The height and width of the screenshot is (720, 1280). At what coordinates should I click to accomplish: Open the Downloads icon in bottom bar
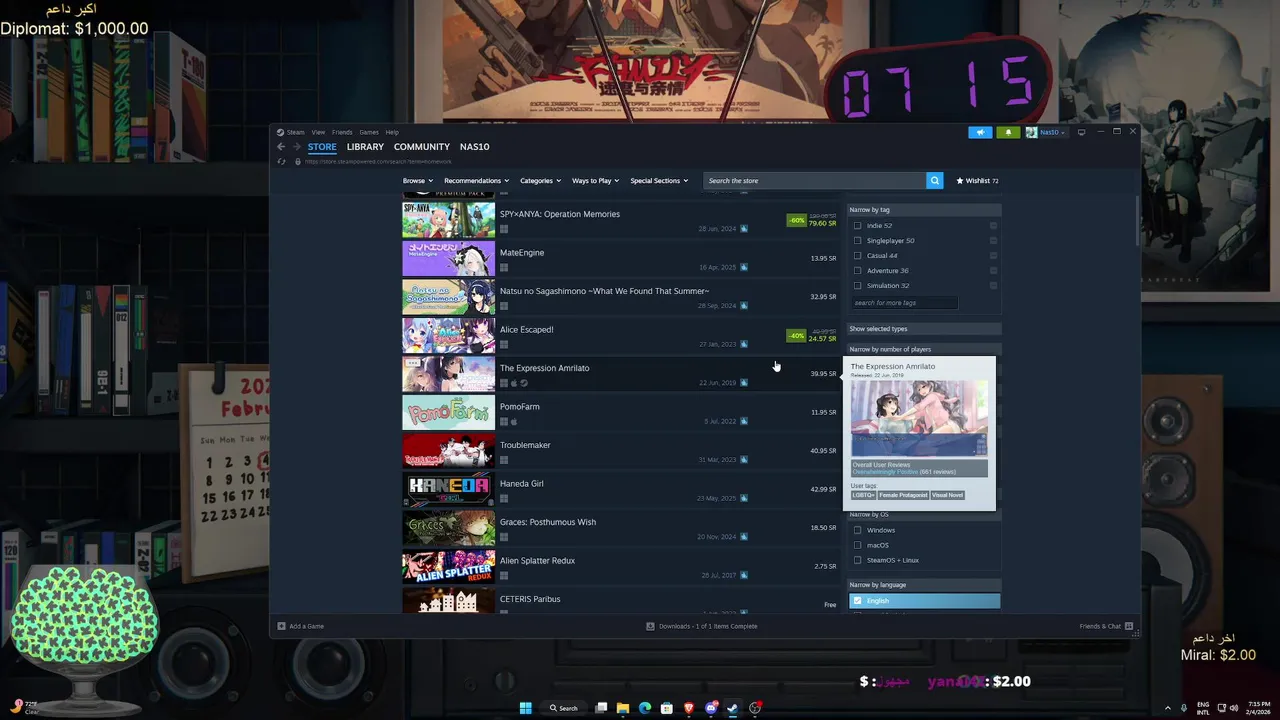coord(650,626)
